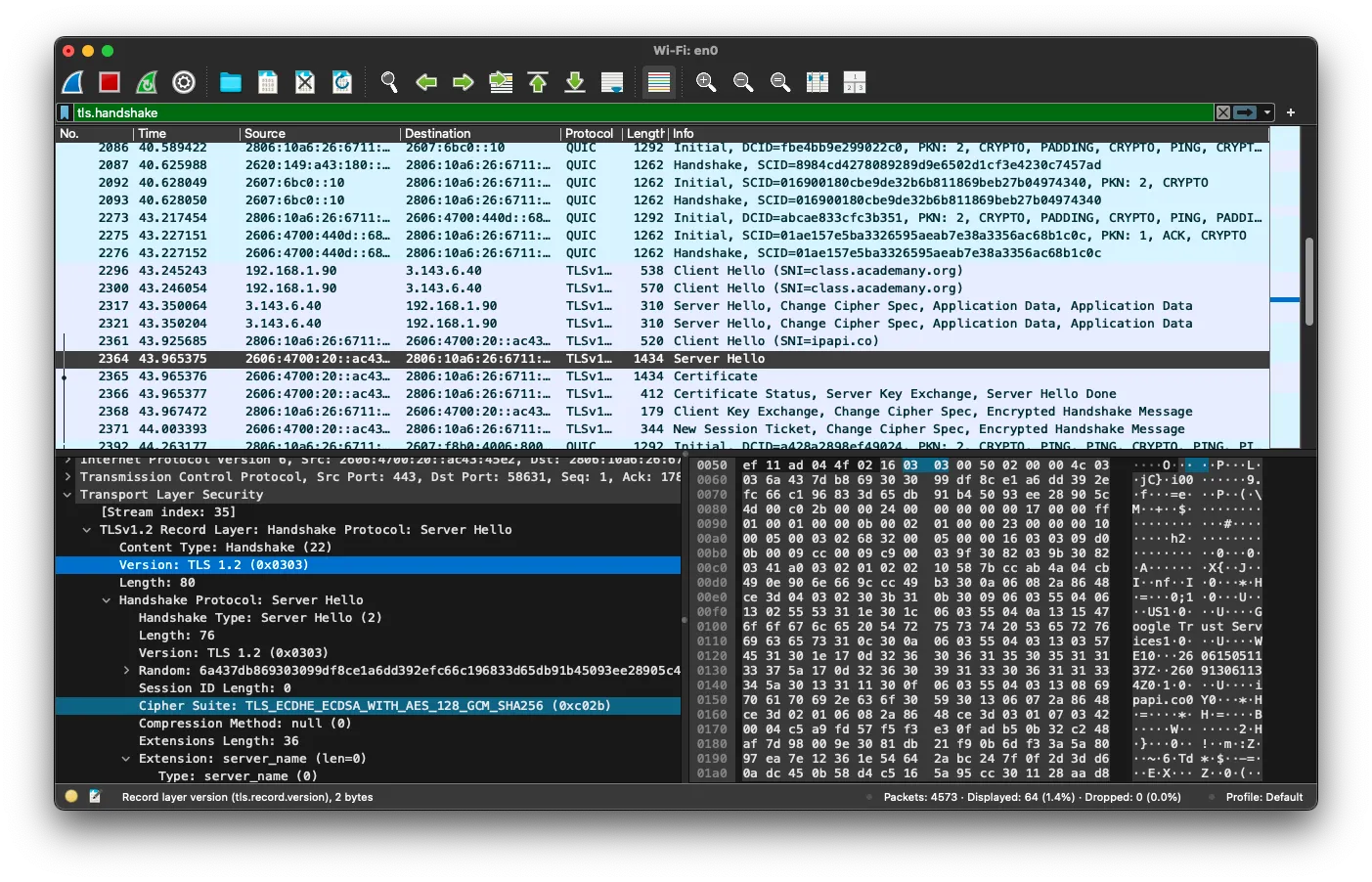Collapse Extension: server_name node
Image resolution: width=1372 pixels, height=882 pixels.
(126, 759)
